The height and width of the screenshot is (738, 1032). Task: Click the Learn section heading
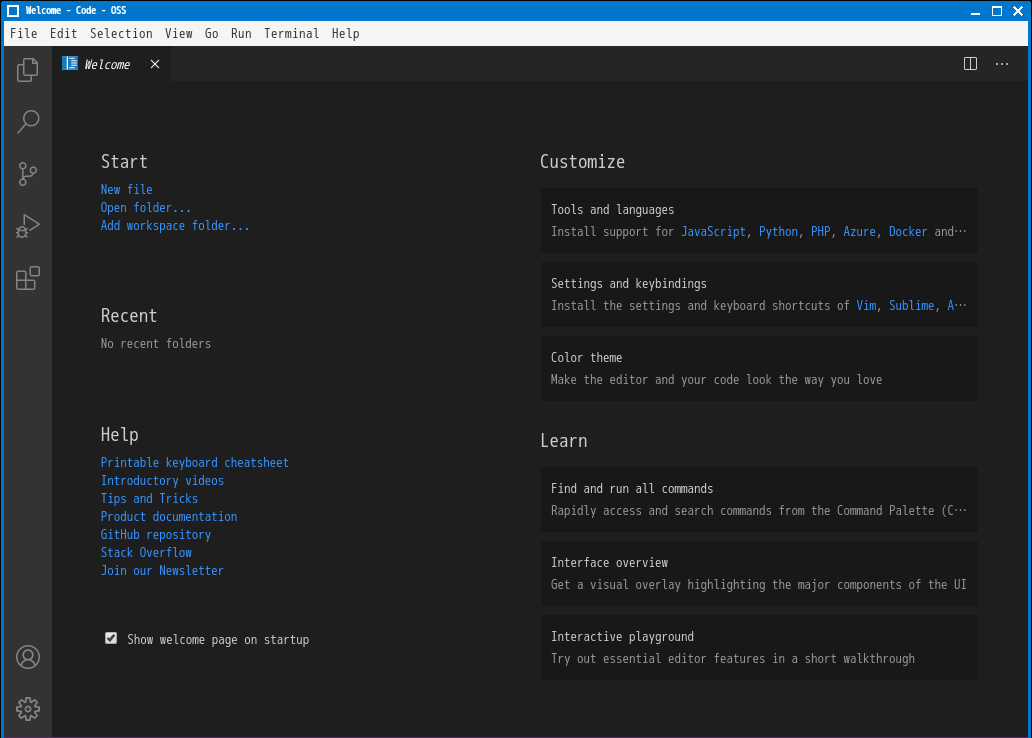click(563, 441)
